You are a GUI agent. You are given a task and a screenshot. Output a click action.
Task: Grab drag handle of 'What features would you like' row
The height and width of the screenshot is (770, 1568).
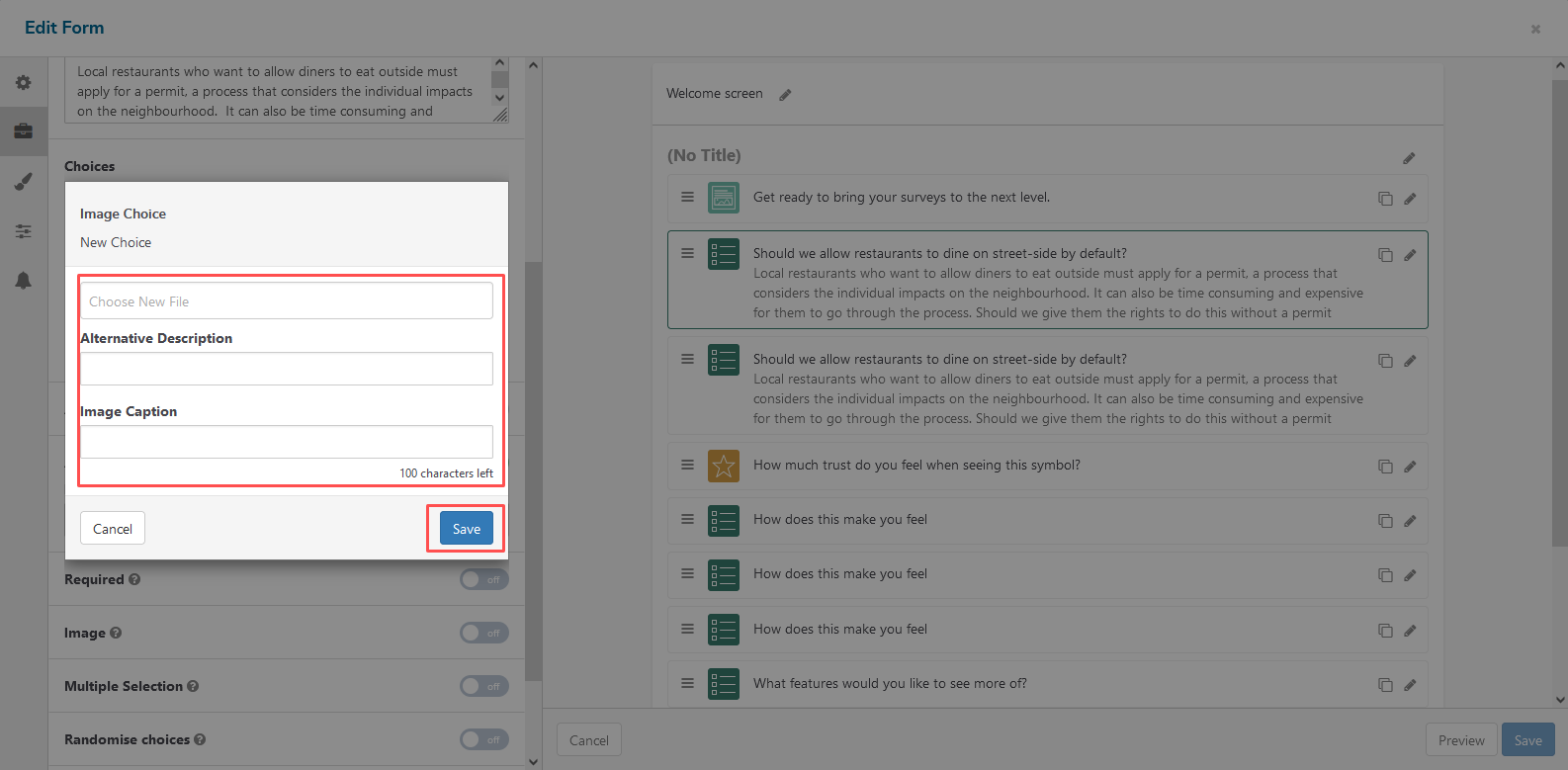pos(687,683)
